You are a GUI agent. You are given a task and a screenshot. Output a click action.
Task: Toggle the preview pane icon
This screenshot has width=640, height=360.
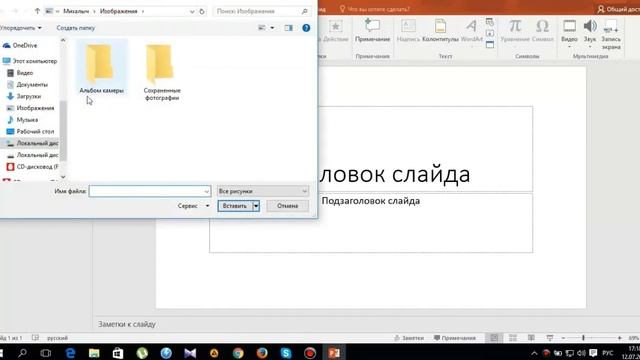point(289,28)
